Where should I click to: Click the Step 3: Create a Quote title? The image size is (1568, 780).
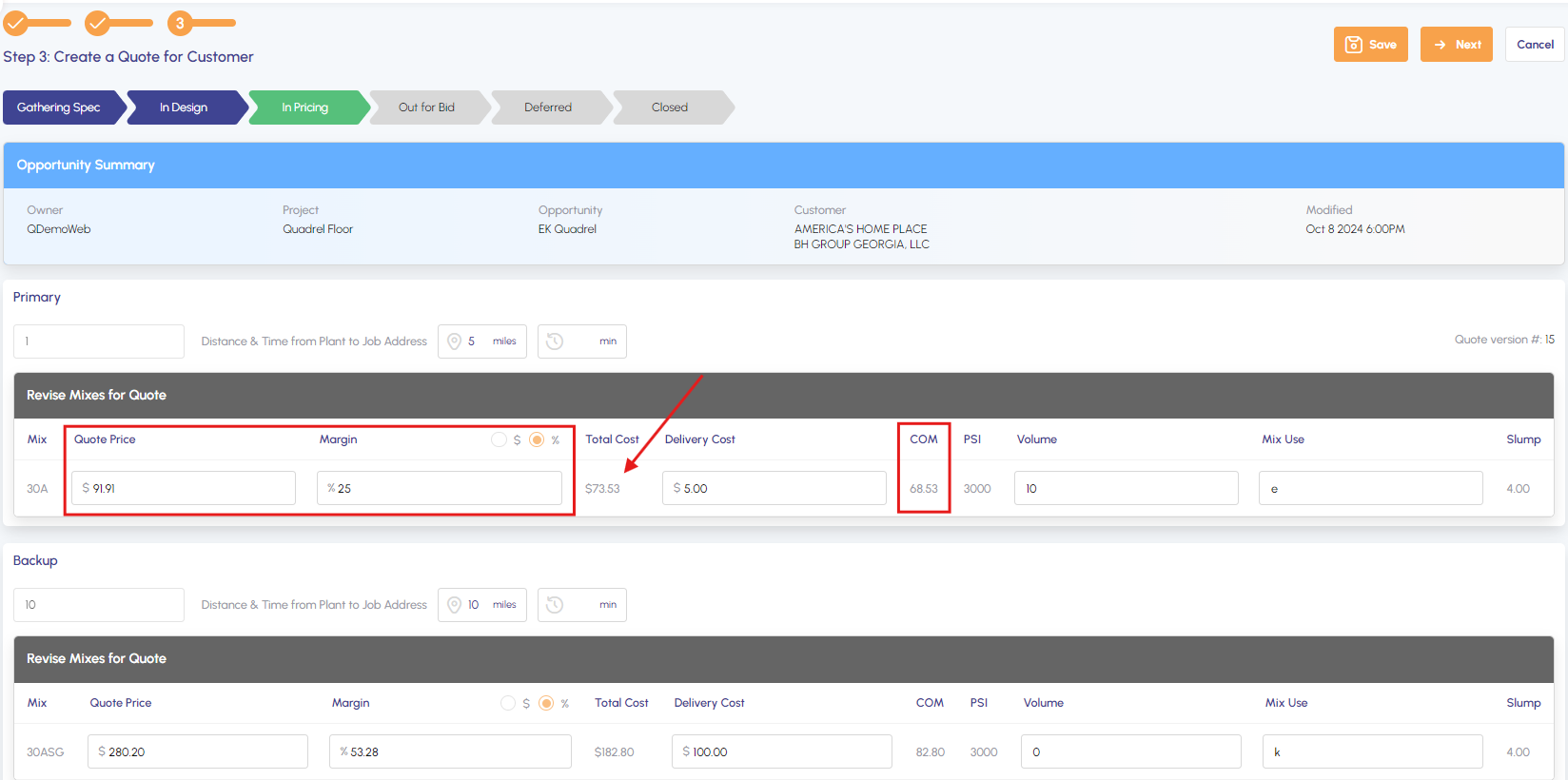coord(128,57)
